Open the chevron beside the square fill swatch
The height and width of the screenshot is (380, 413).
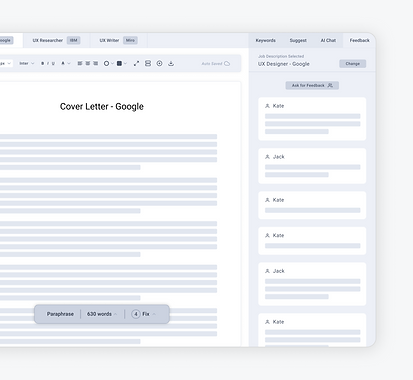(x=125, y=63)
